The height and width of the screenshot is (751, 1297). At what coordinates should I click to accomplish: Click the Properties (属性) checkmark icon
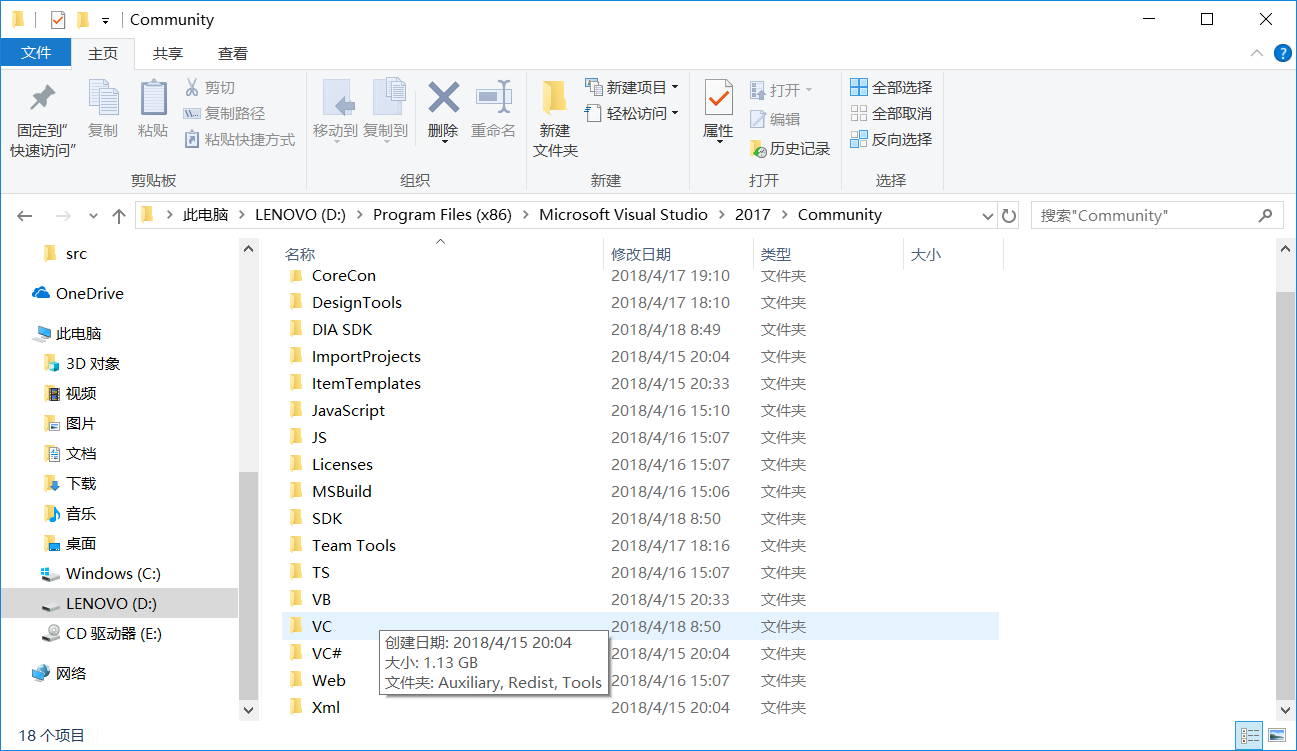(718, 98)
